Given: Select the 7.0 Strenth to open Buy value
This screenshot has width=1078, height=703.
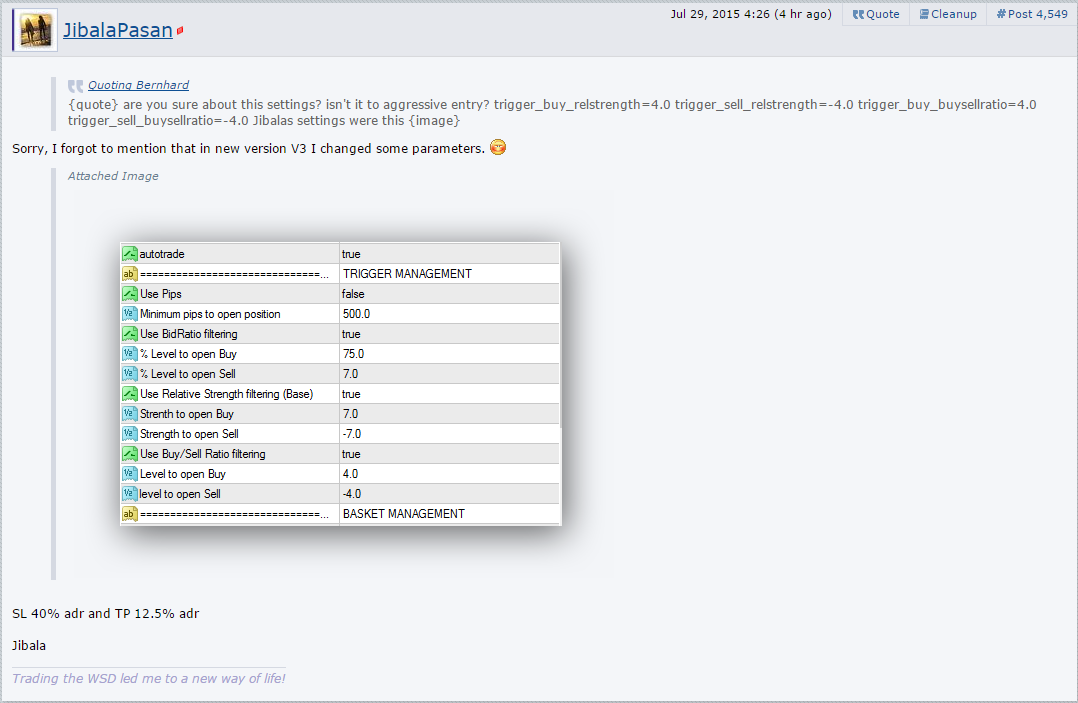Looking at the screenshot, I should [x=450, y=414].
